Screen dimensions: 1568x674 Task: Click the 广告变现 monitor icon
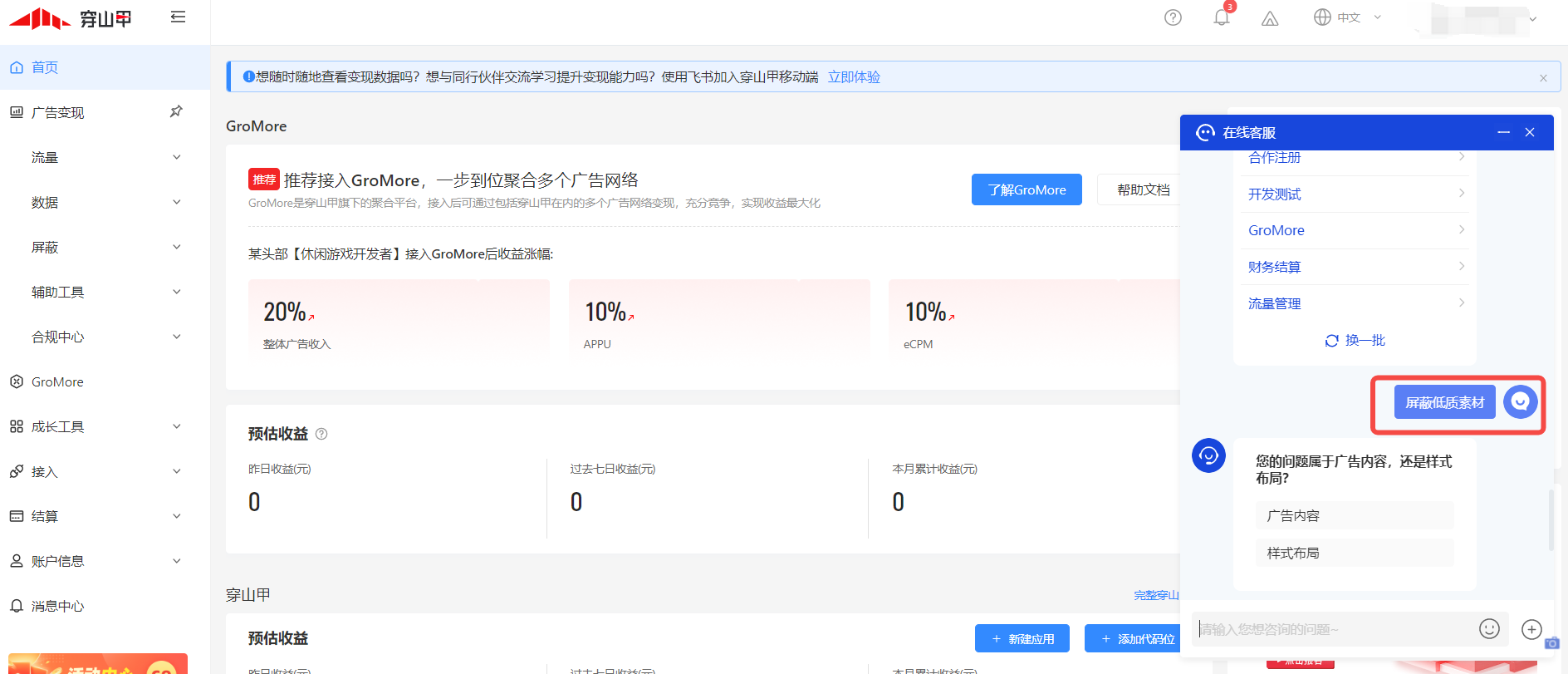click(x=17, y=112)
